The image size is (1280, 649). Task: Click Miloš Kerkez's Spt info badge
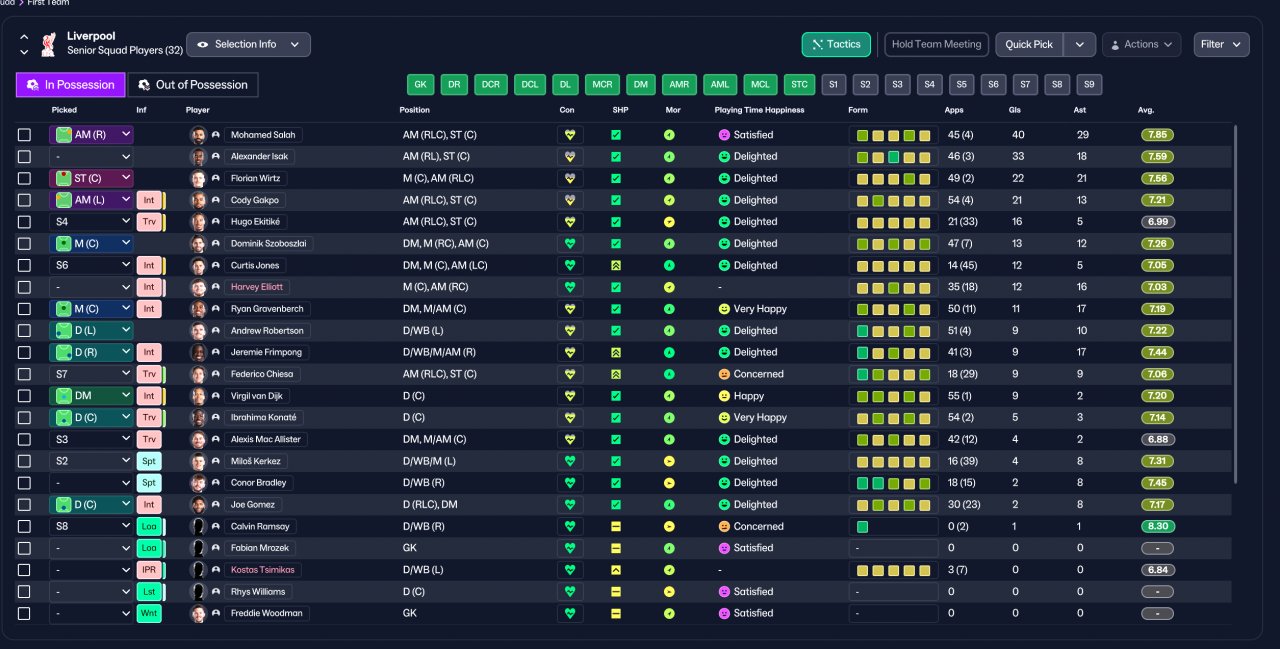(x=149, y=461)
